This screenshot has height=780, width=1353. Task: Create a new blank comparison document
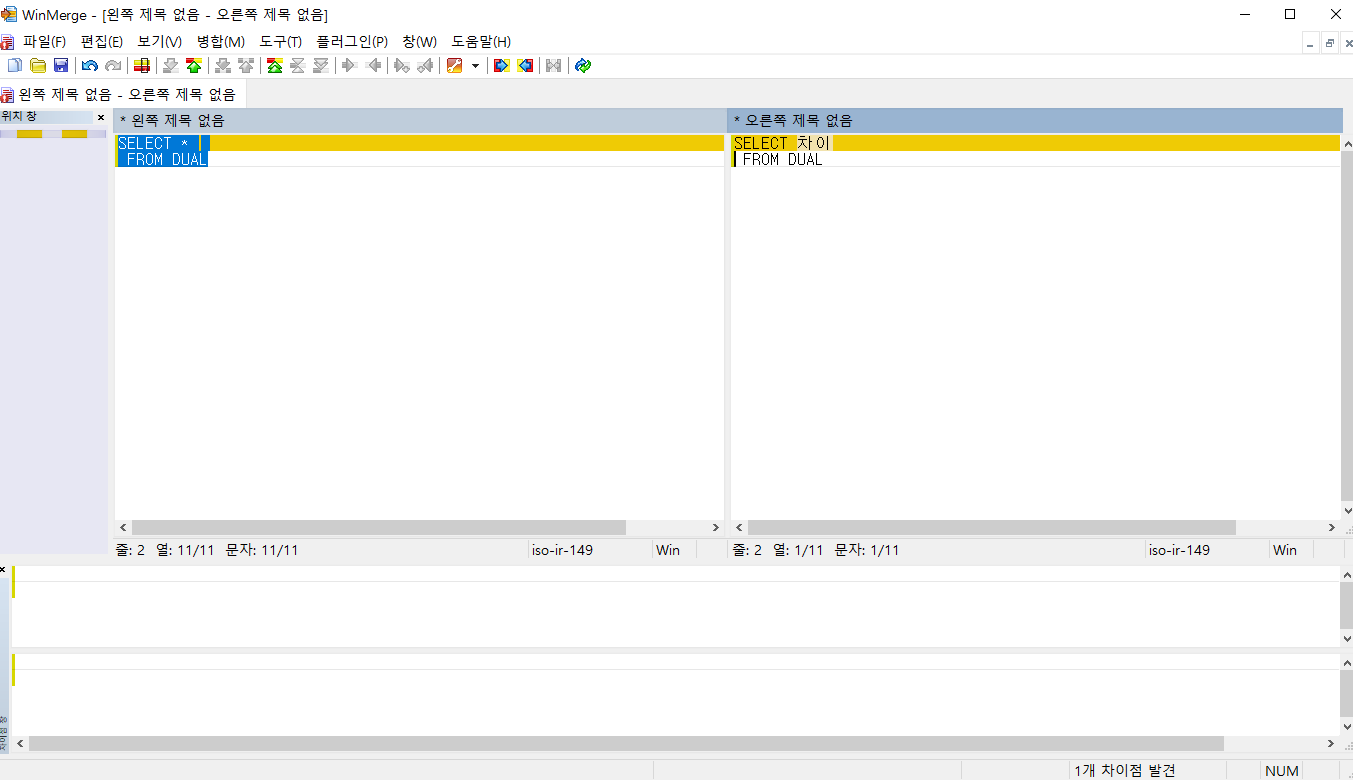tap(14, 65)
